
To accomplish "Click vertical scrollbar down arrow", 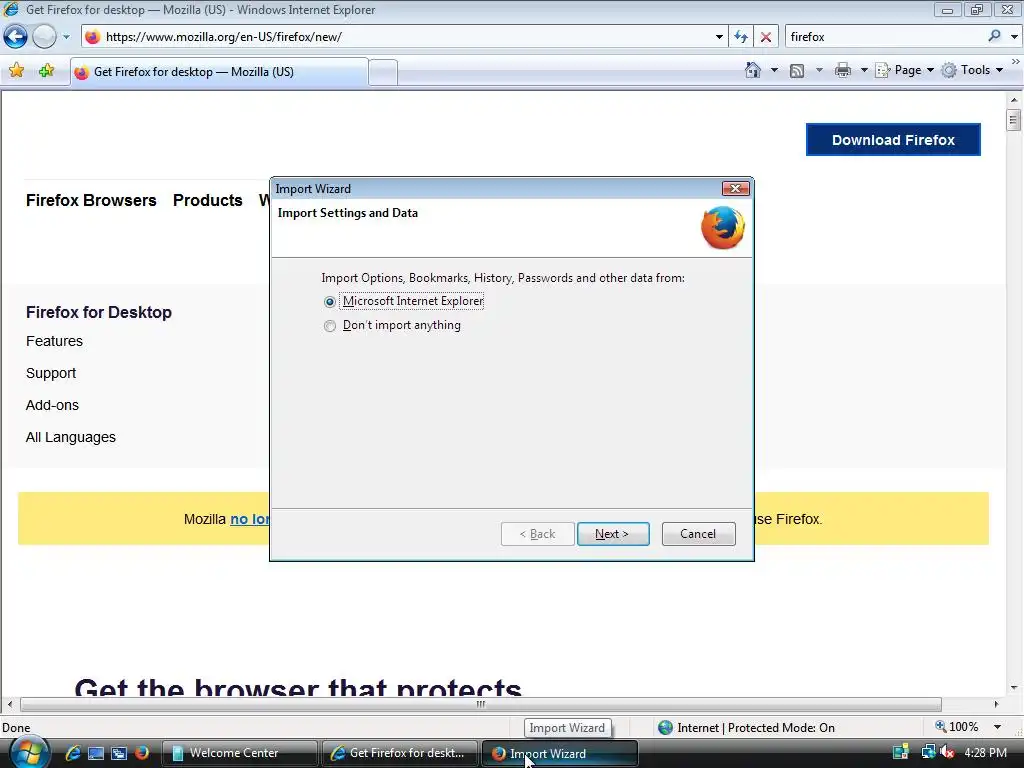I will click(1014, 687).
